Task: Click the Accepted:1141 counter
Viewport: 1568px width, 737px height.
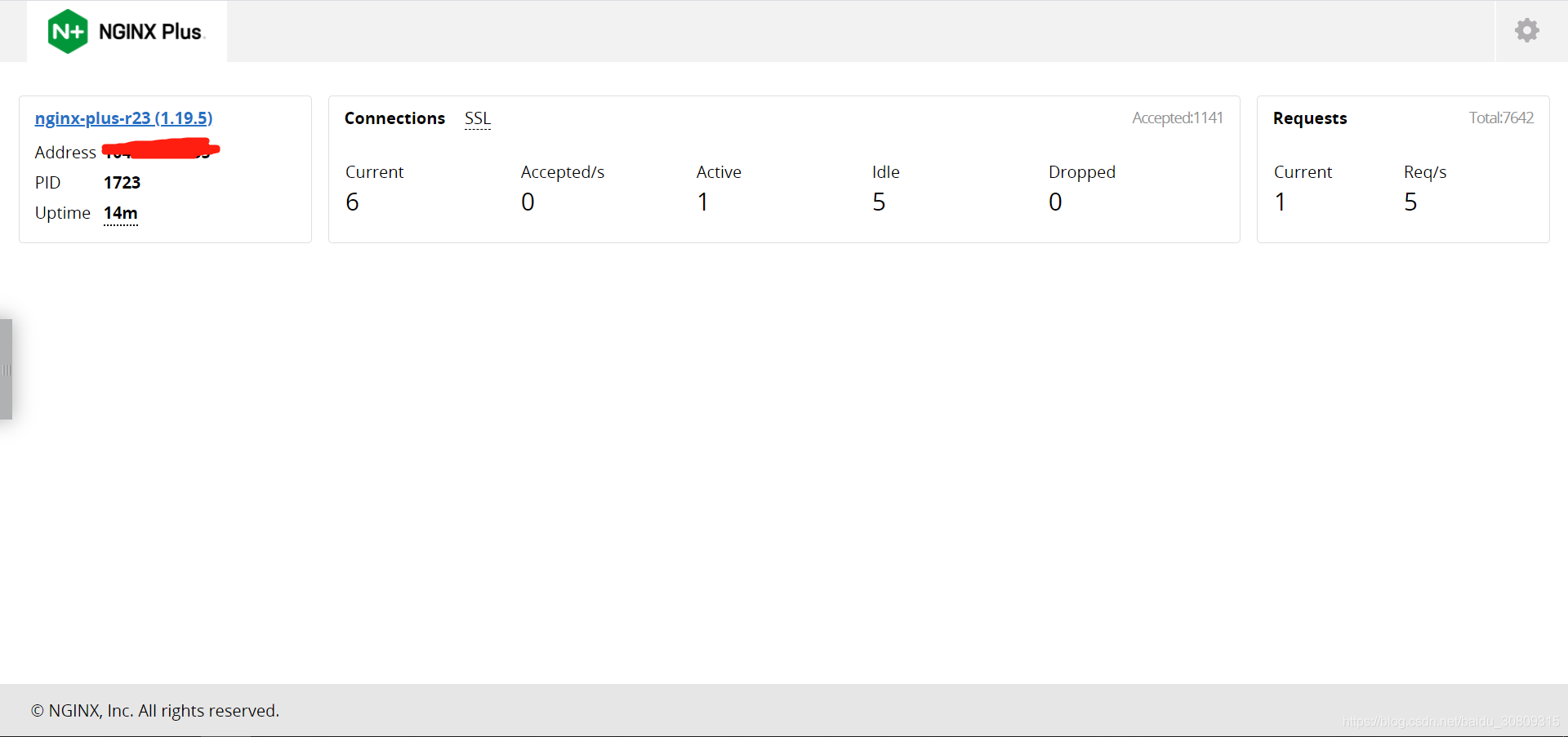Action: (1177, 118)
